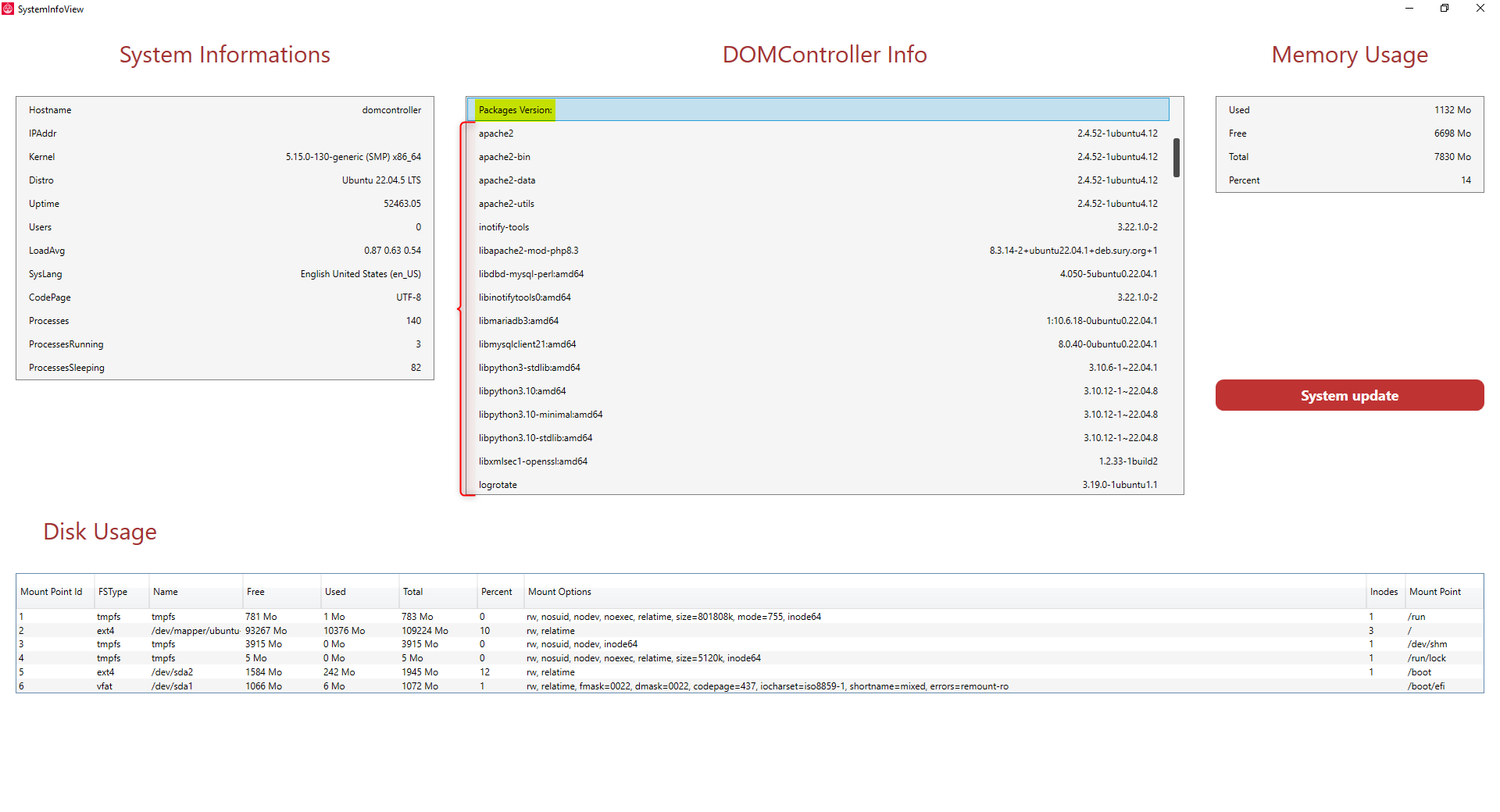This screenshot has height=812, width=1500.
Task: Click the Free column header in Disk Usage
Action: [281, 592]
